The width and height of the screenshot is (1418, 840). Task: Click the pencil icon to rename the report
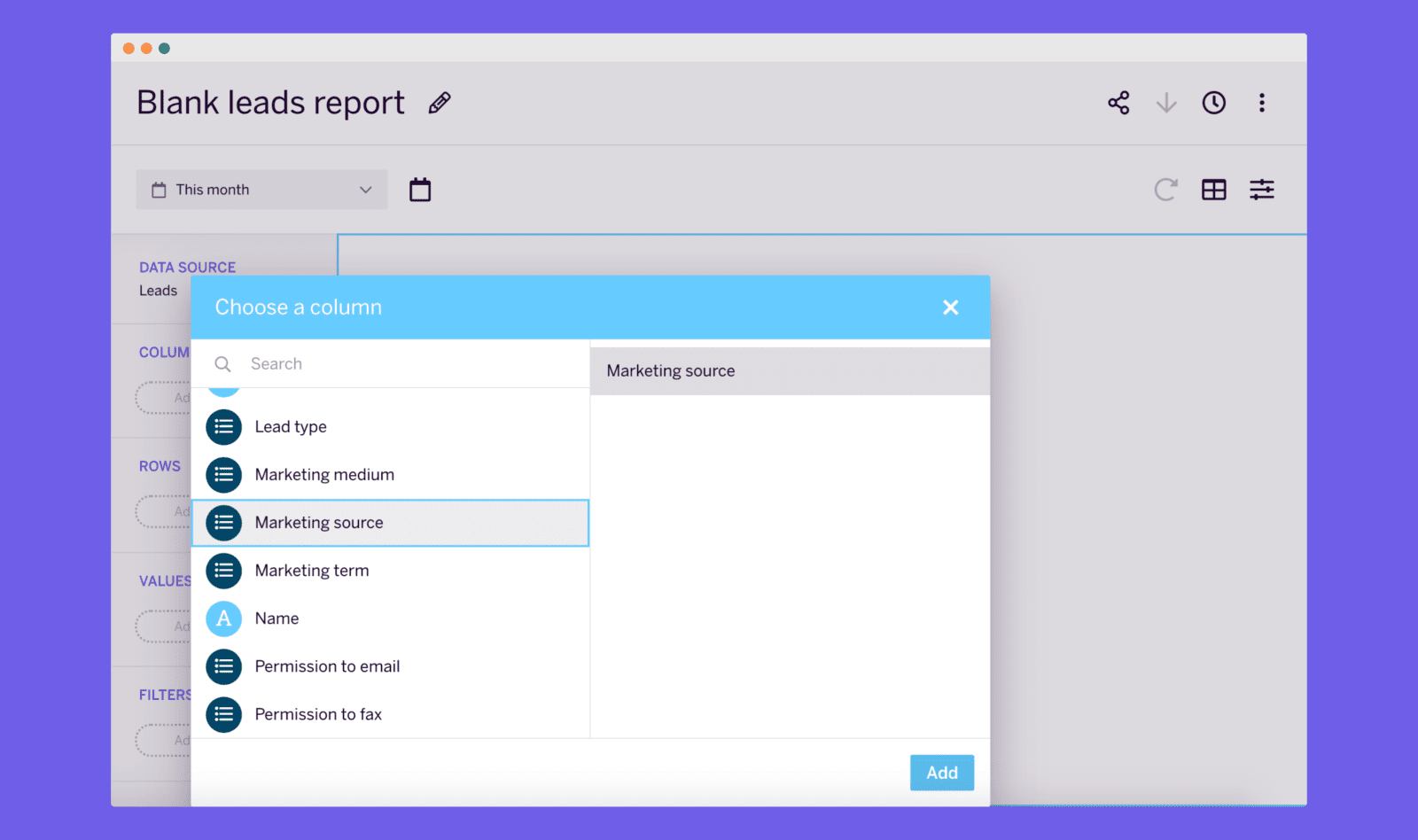[x=439, y=103]
